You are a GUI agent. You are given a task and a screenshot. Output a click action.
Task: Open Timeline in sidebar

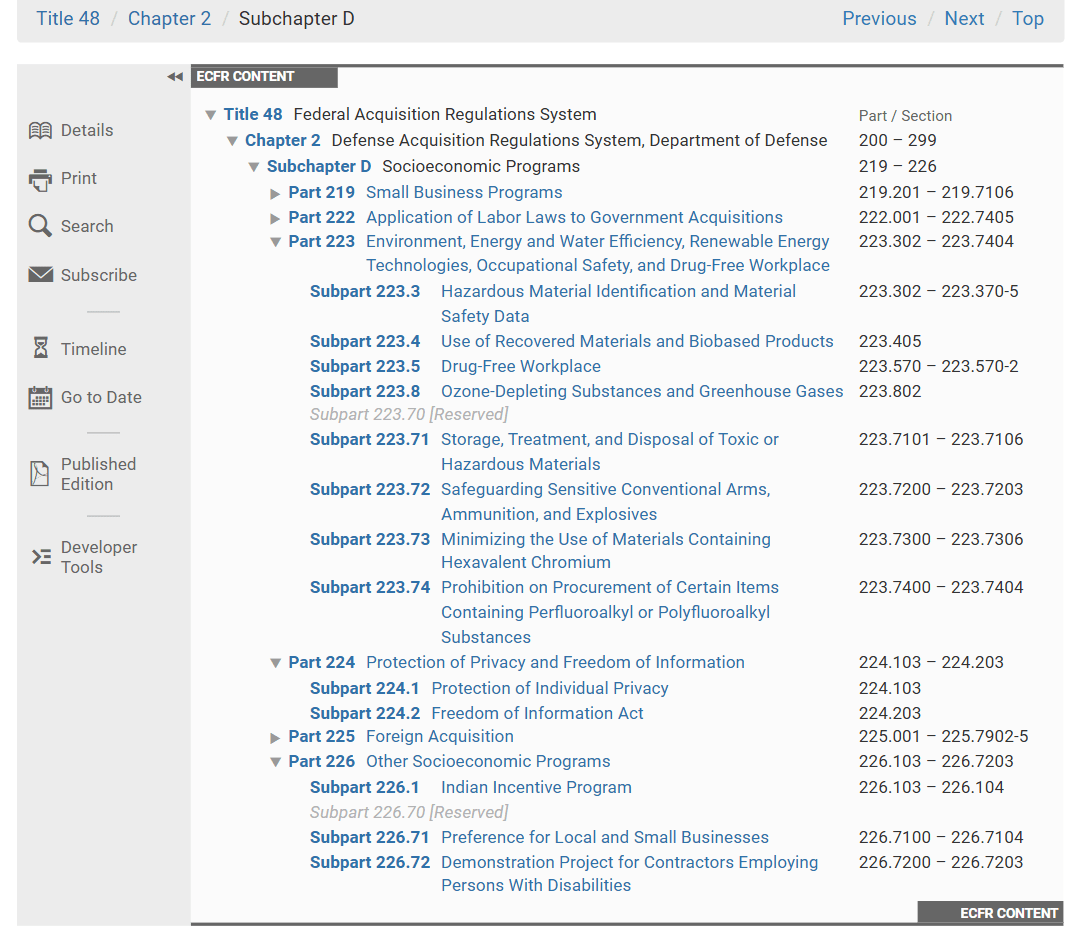tap(94, 349)
